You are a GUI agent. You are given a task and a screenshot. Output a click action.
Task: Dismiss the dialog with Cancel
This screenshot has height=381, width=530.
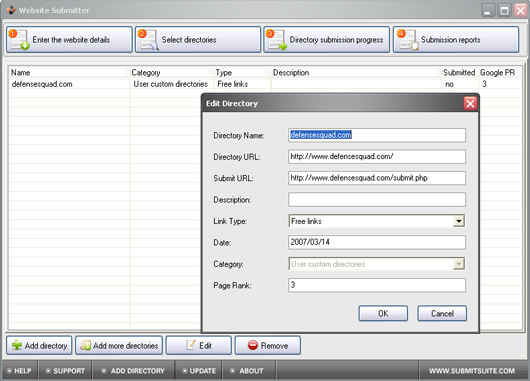coord(442,313)
